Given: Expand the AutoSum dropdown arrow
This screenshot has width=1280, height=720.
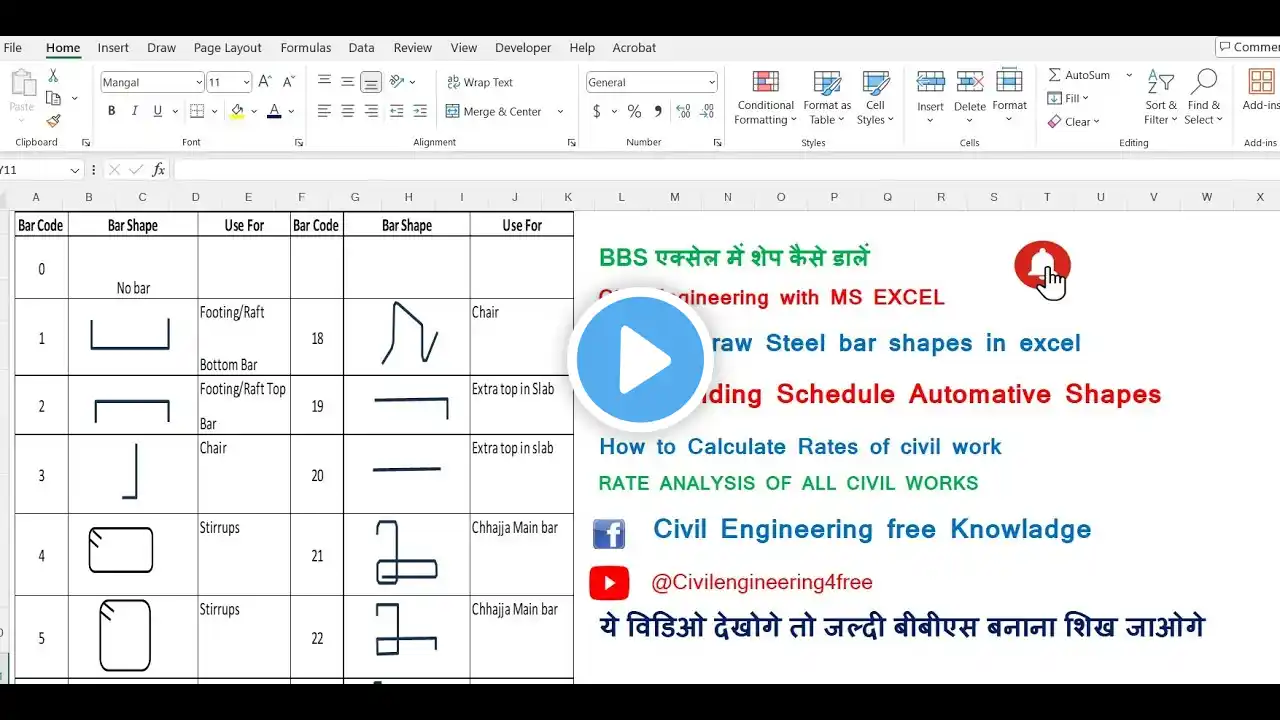Looking at the screenshot, I should [1129, 75].
